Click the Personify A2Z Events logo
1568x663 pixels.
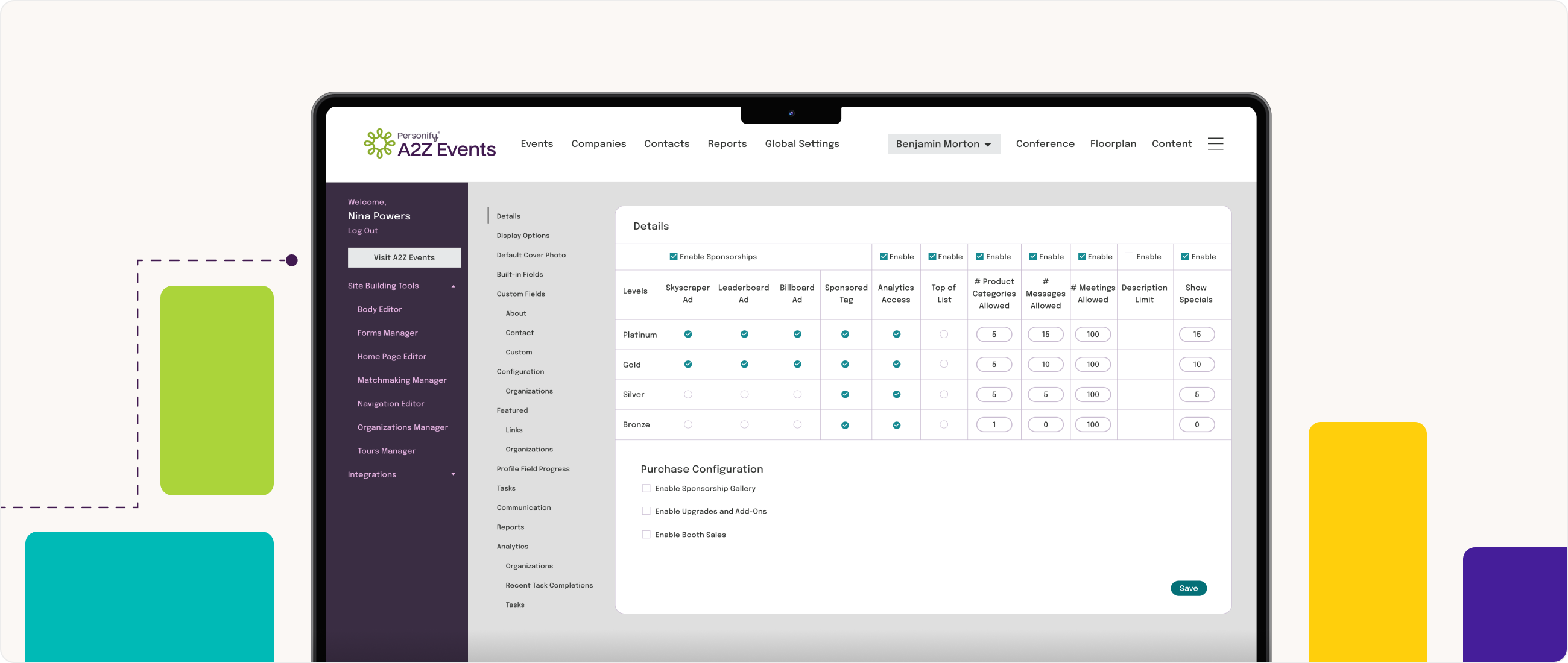click(430, 144)
